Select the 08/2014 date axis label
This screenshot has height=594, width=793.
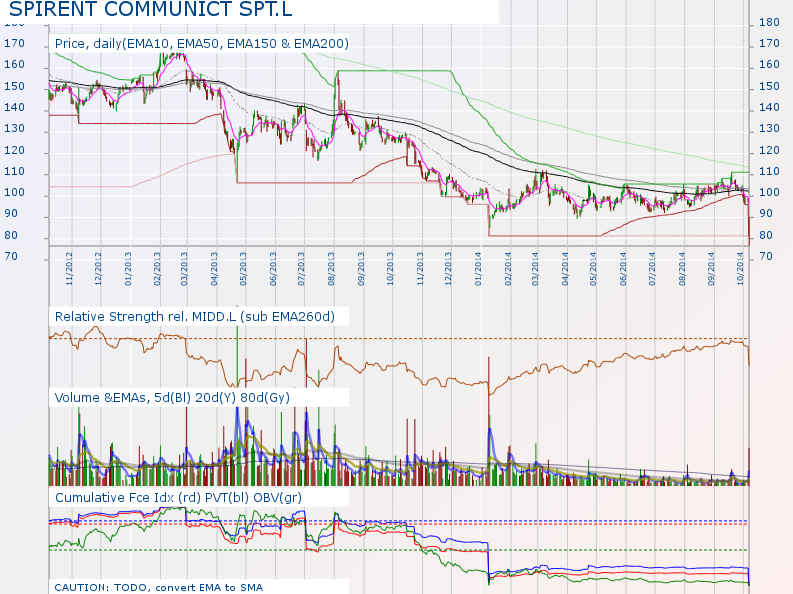(682, 268)
